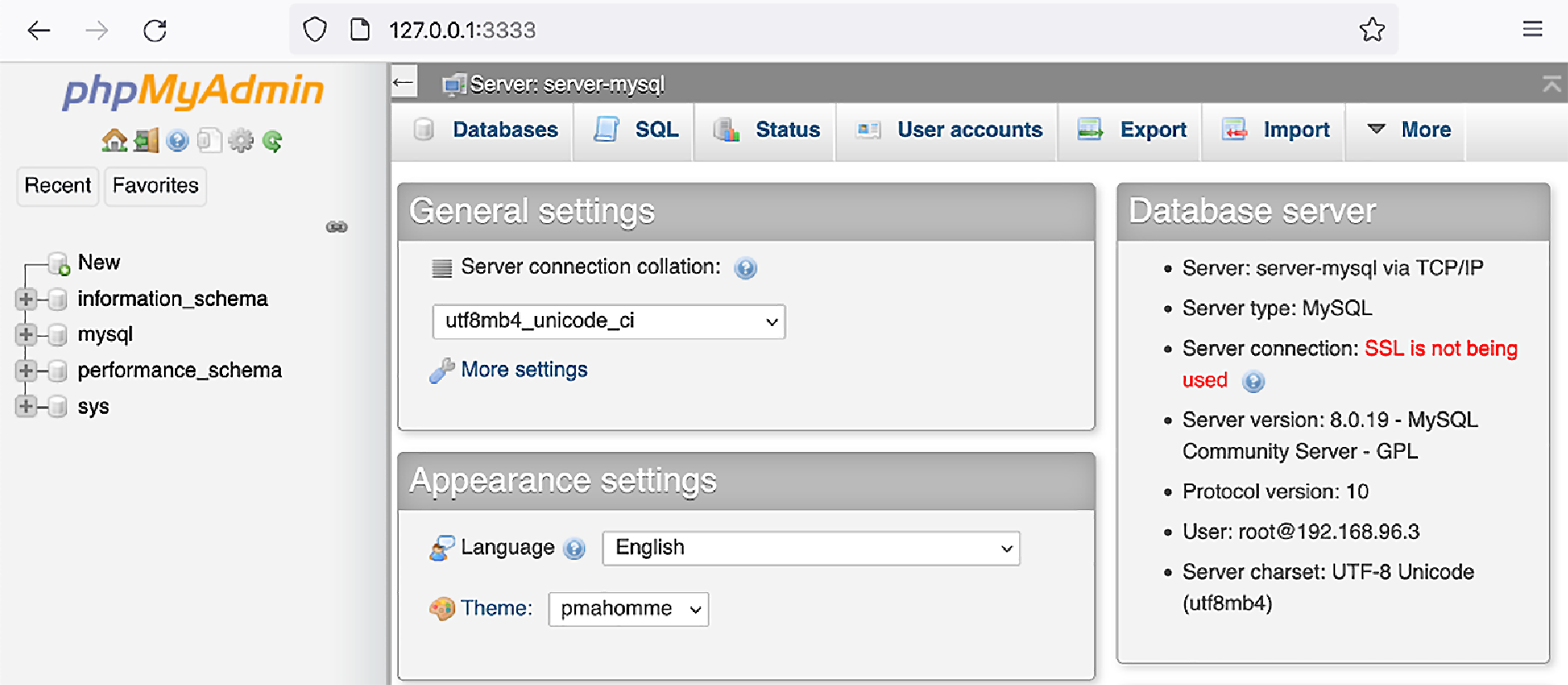
Task: Click the browser reload button
Action: (x=155, y=31)
